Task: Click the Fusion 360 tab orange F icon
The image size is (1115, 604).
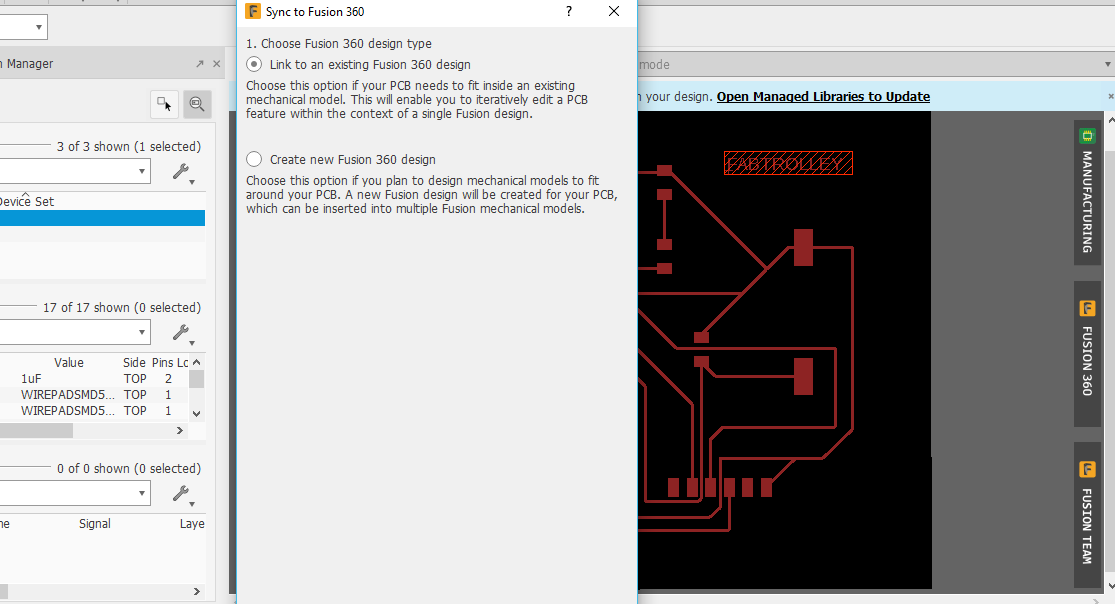Action: (1087, 308)
